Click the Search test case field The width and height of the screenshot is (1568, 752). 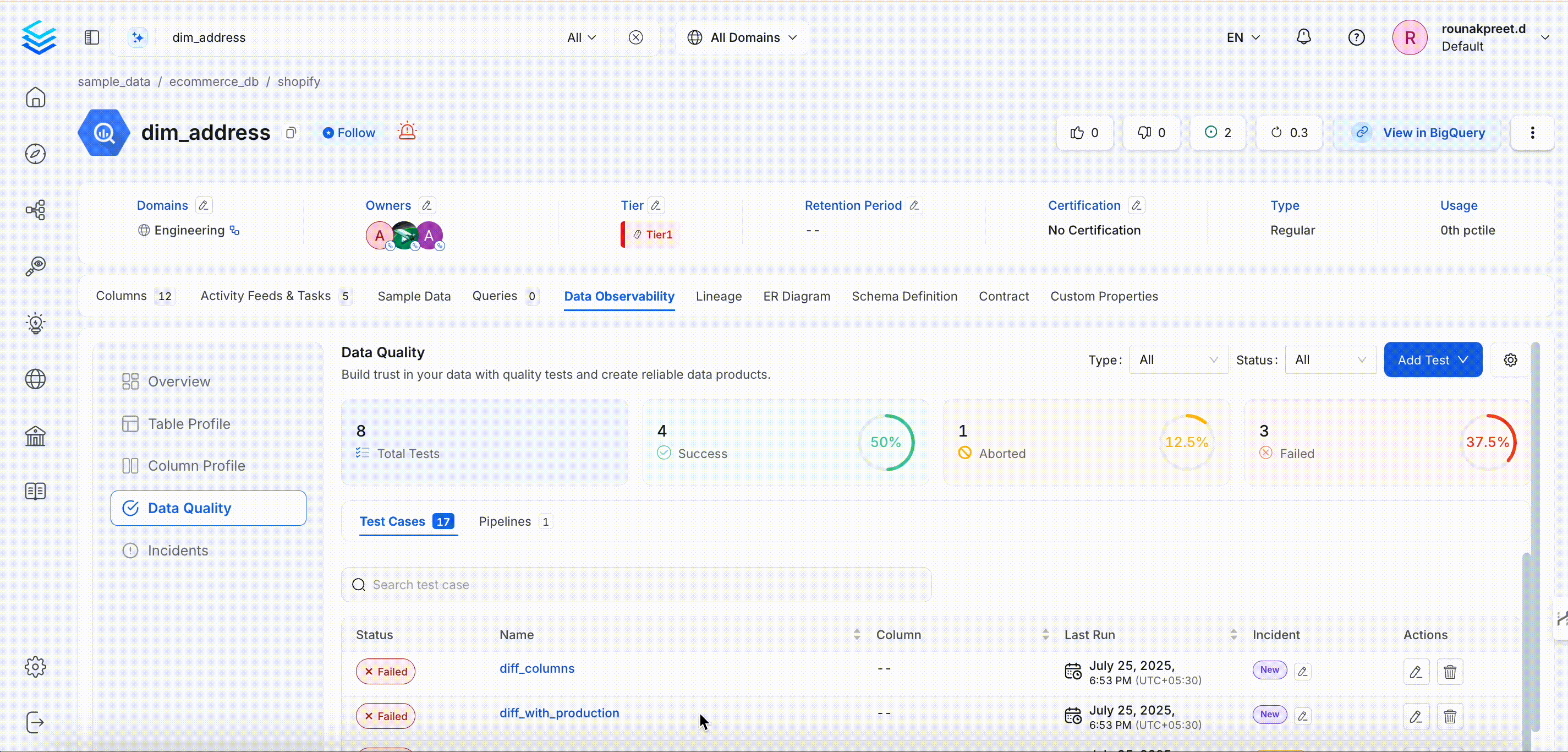coord(636,585)
